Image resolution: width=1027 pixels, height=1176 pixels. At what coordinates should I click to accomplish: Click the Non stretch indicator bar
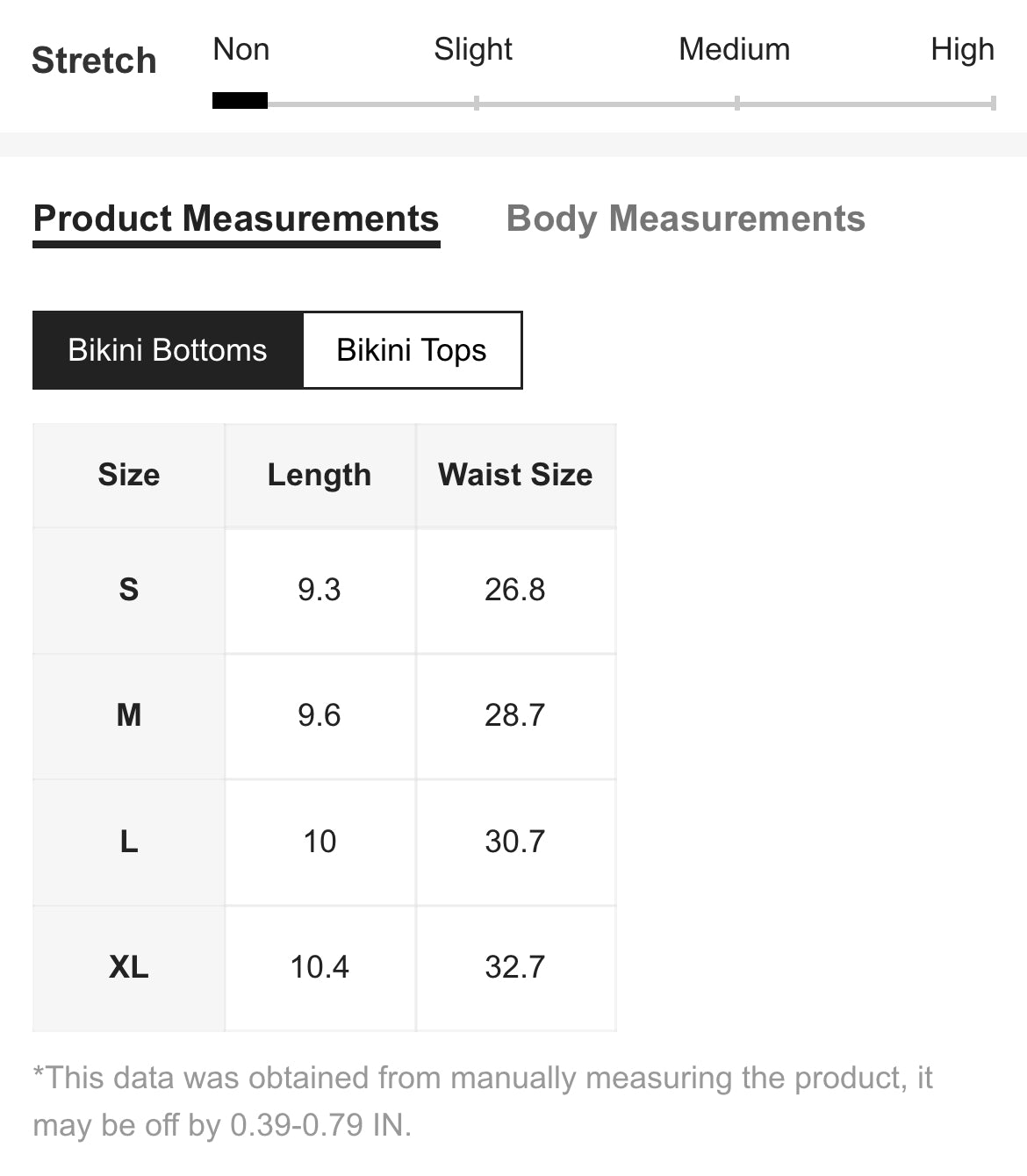pyautogui.click(x=240, y=100)
